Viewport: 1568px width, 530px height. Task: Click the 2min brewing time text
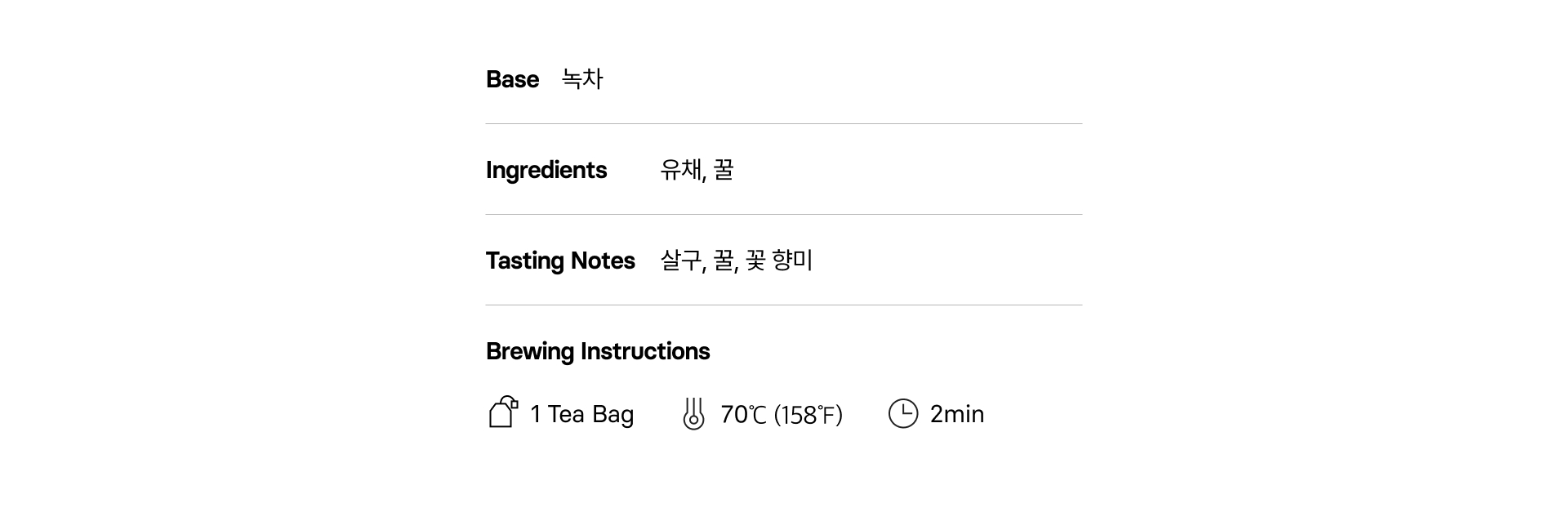956,414
